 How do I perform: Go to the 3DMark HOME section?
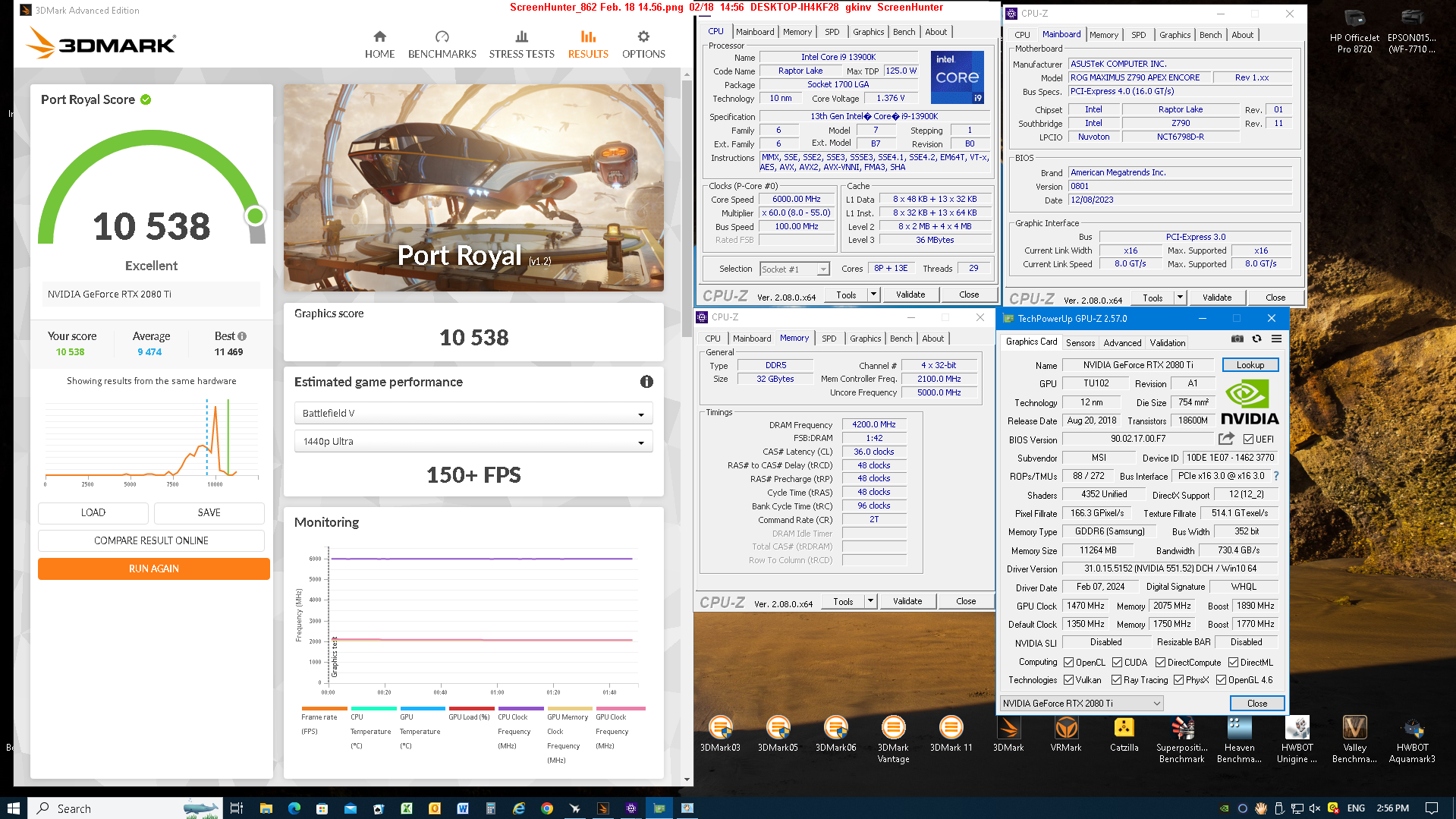(379, 45)
